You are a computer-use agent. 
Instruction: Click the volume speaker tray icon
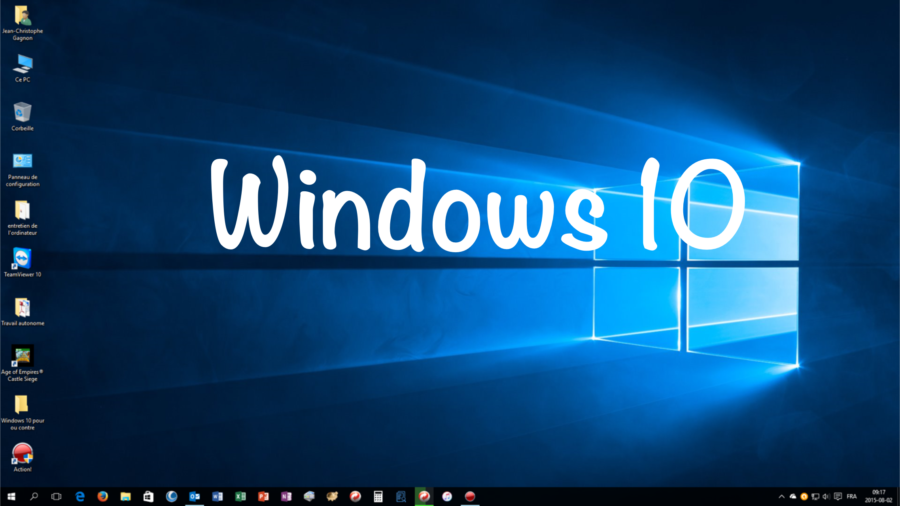[826, 496]
